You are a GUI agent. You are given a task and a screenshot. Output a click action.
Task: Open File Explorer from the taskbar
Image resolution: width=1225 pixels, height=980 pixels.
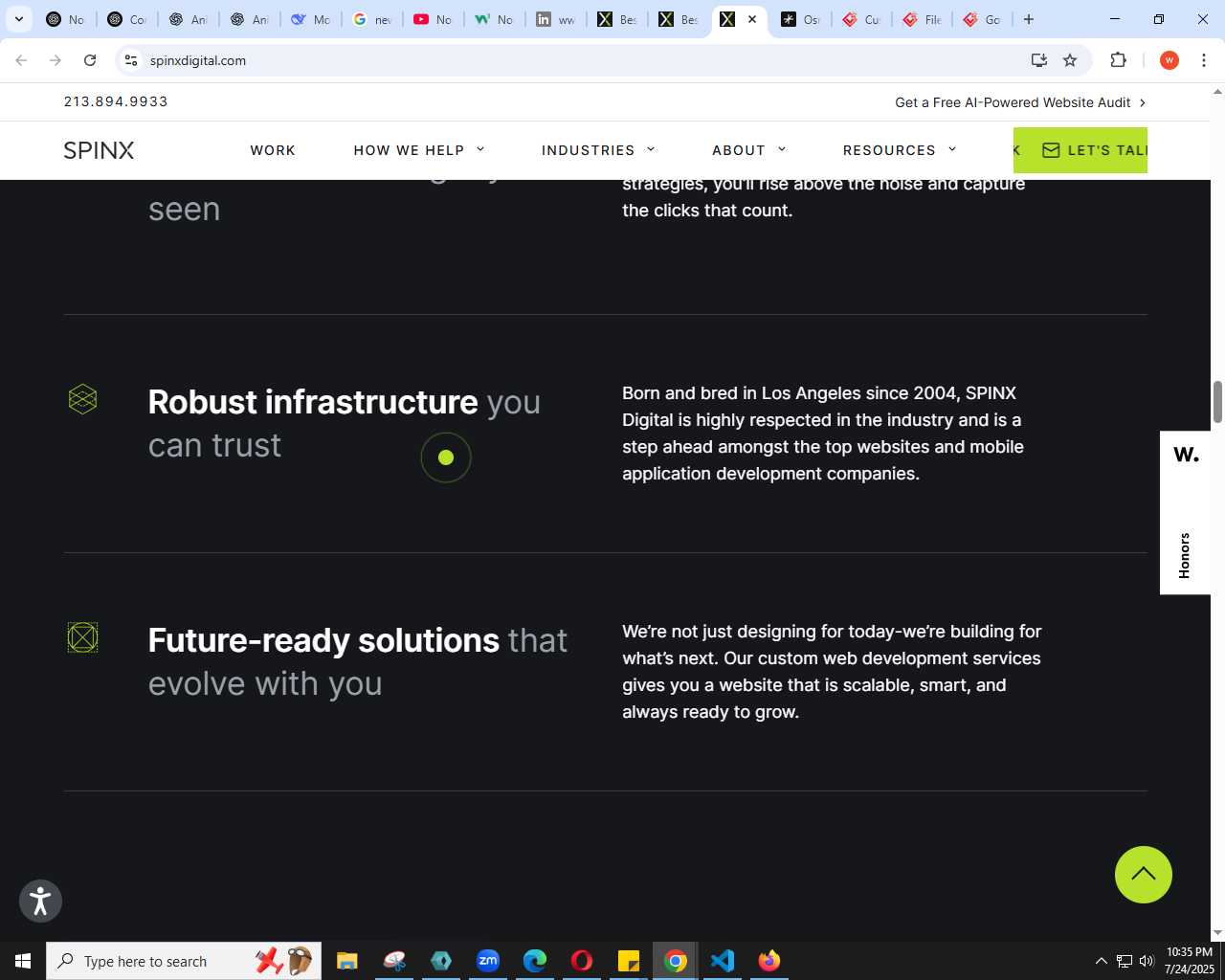[x=346, y=961]
